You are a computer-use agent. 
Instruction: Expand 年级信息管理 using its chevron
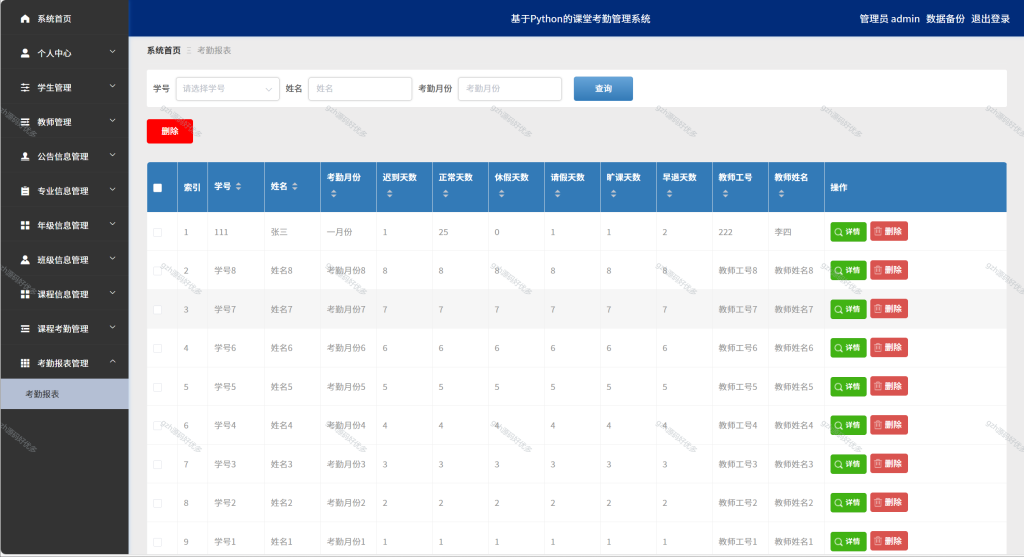112,224
